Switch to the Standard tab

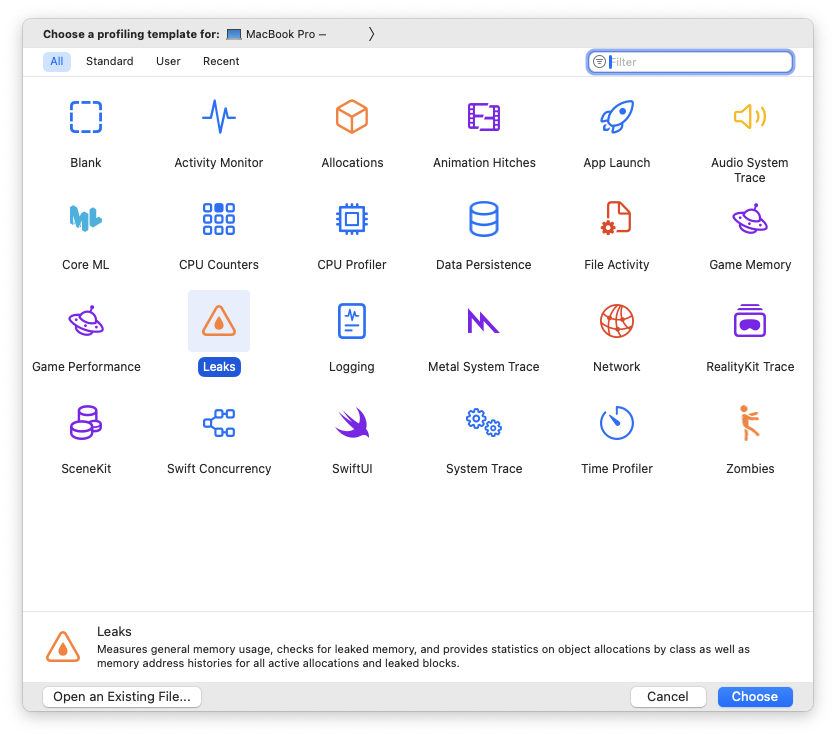pos(109,61)
